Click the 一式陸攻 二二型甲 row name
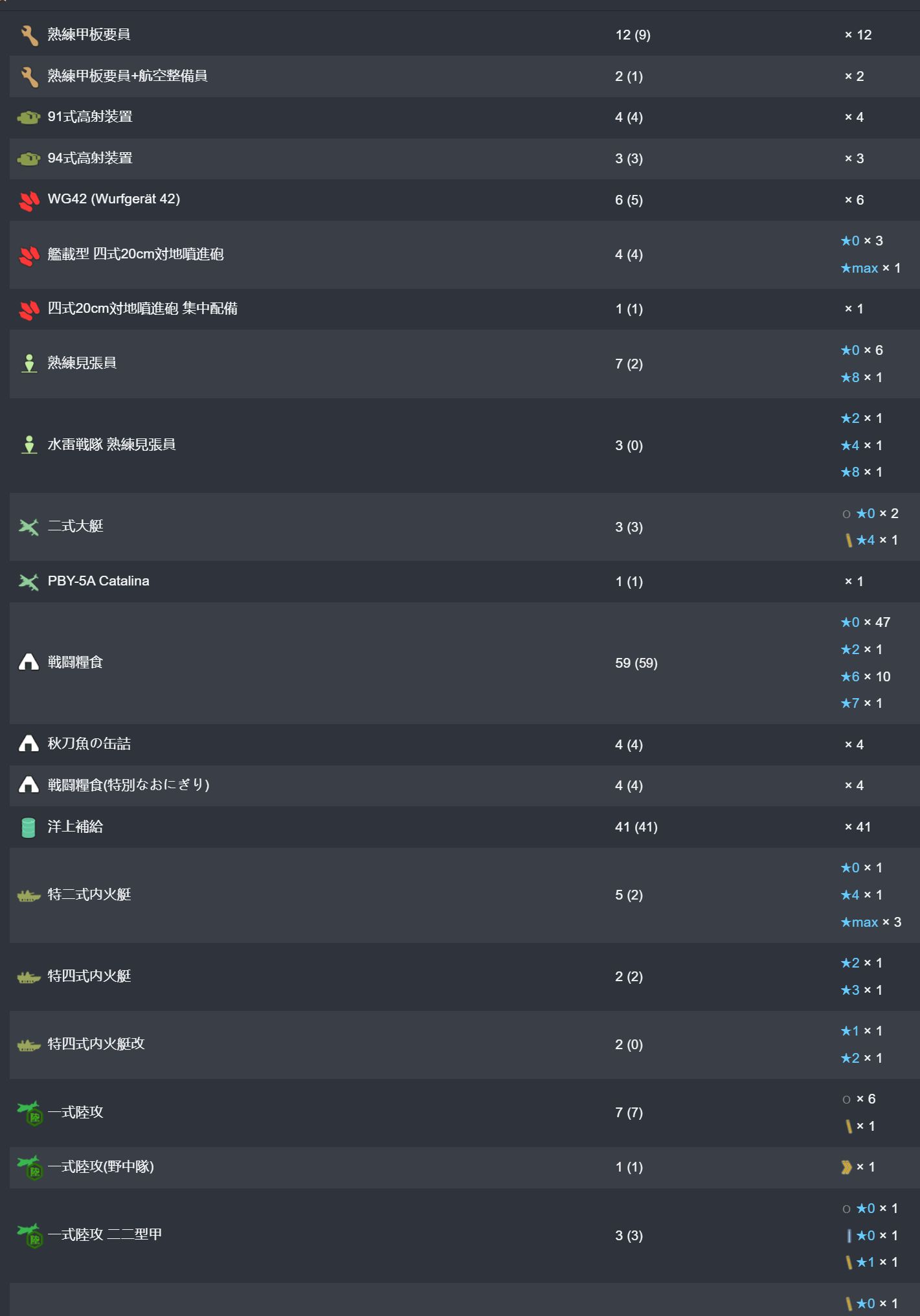 point(105,1234)
